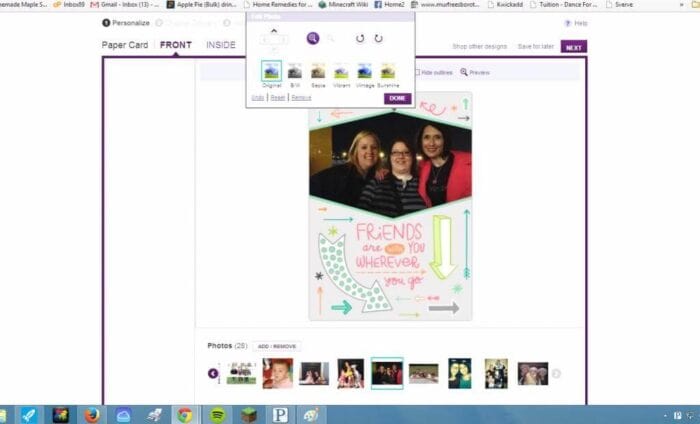Switch to the INSIDE tab
Image resolution: width=700 pixels, height=424 pixels.
point(221,45)
